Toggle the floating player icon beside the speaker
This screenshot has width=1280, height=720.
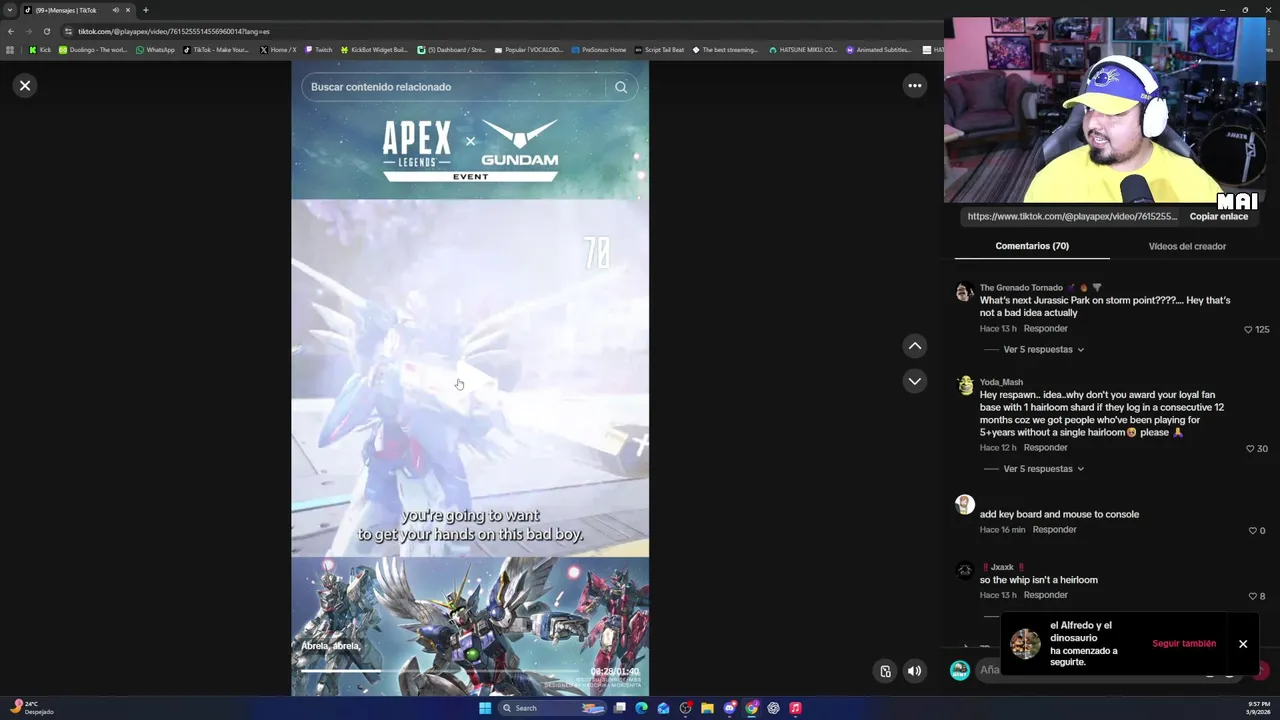tap(885, 671)
